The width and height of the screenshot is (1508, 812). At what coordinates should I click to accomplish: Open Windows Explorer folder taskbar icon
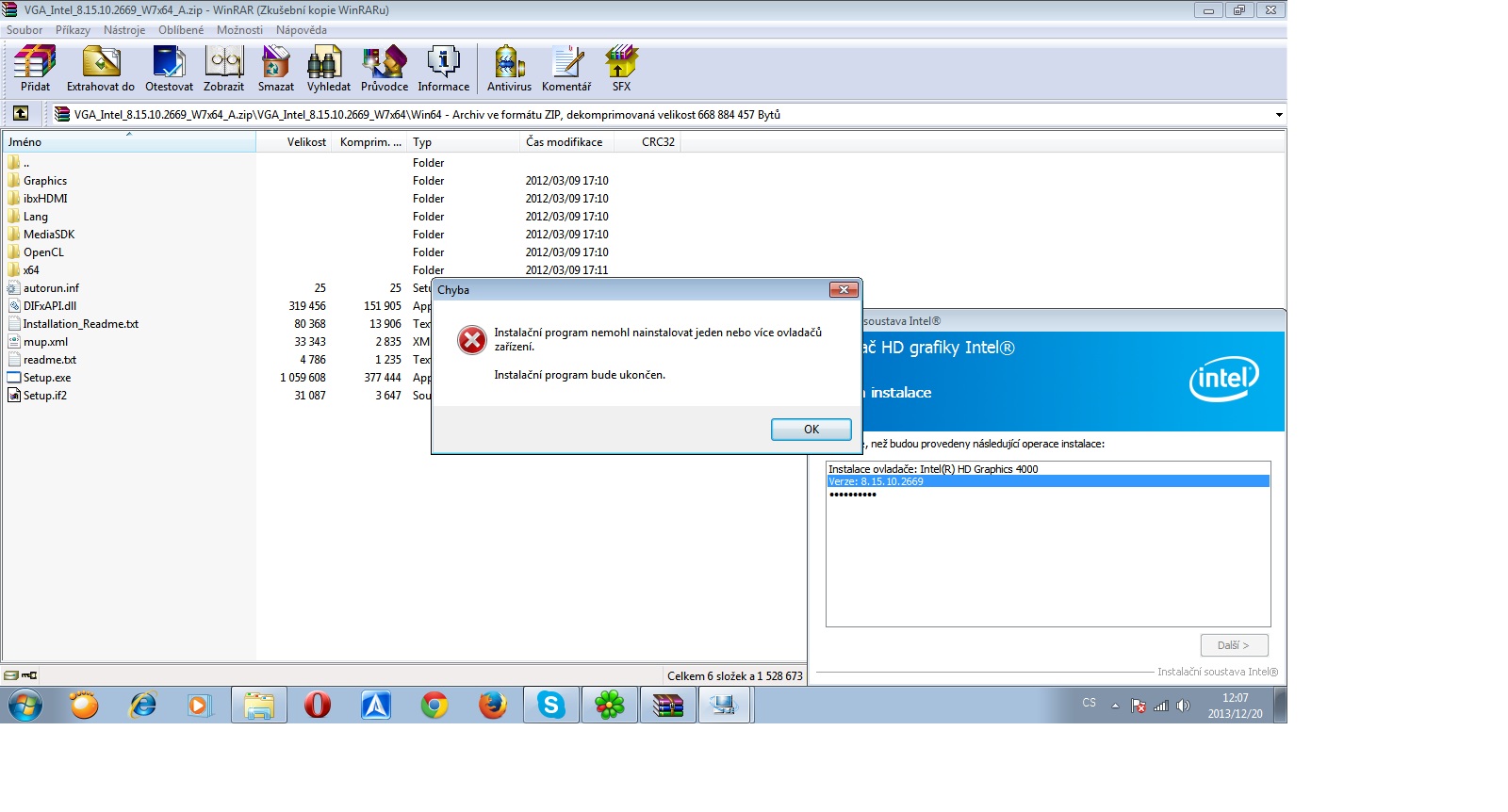(x=259, y=705)
